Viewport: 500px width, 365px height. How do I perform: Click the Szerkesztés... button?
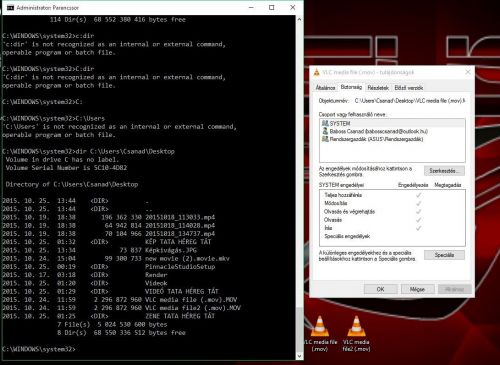coord(444,171)
